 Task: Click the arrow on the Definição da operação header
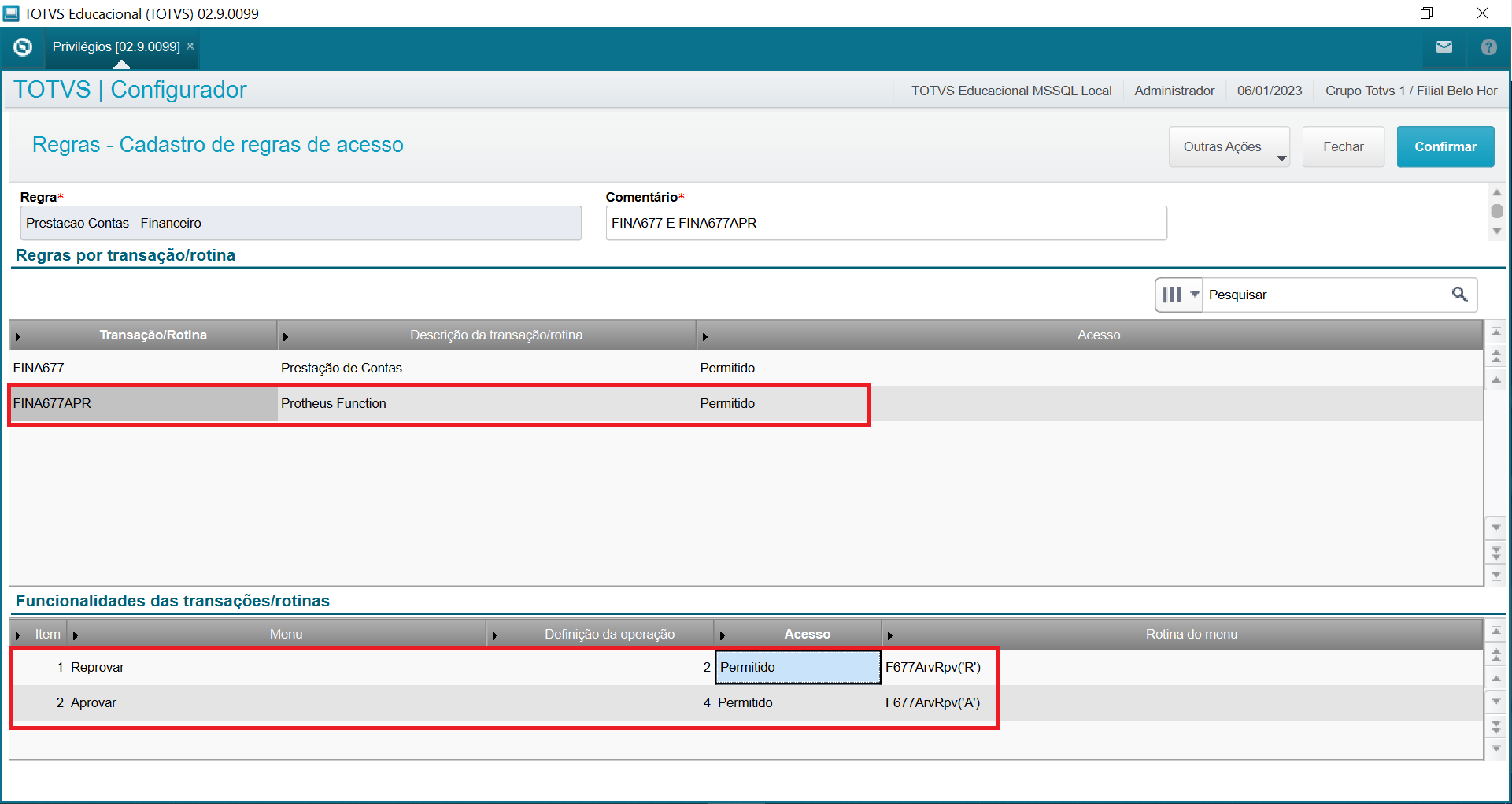click(494, 635)
